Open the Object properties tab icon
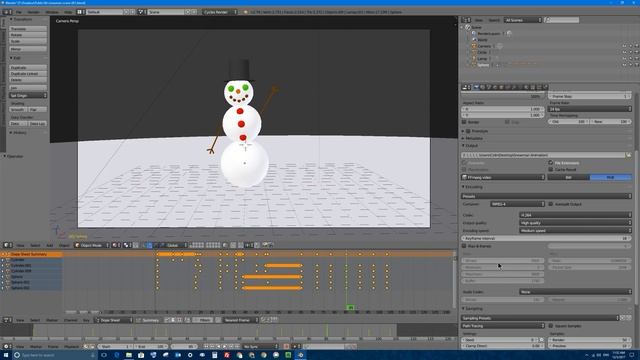The width and height of the screenshot is (640, 360). pos(501,87)
